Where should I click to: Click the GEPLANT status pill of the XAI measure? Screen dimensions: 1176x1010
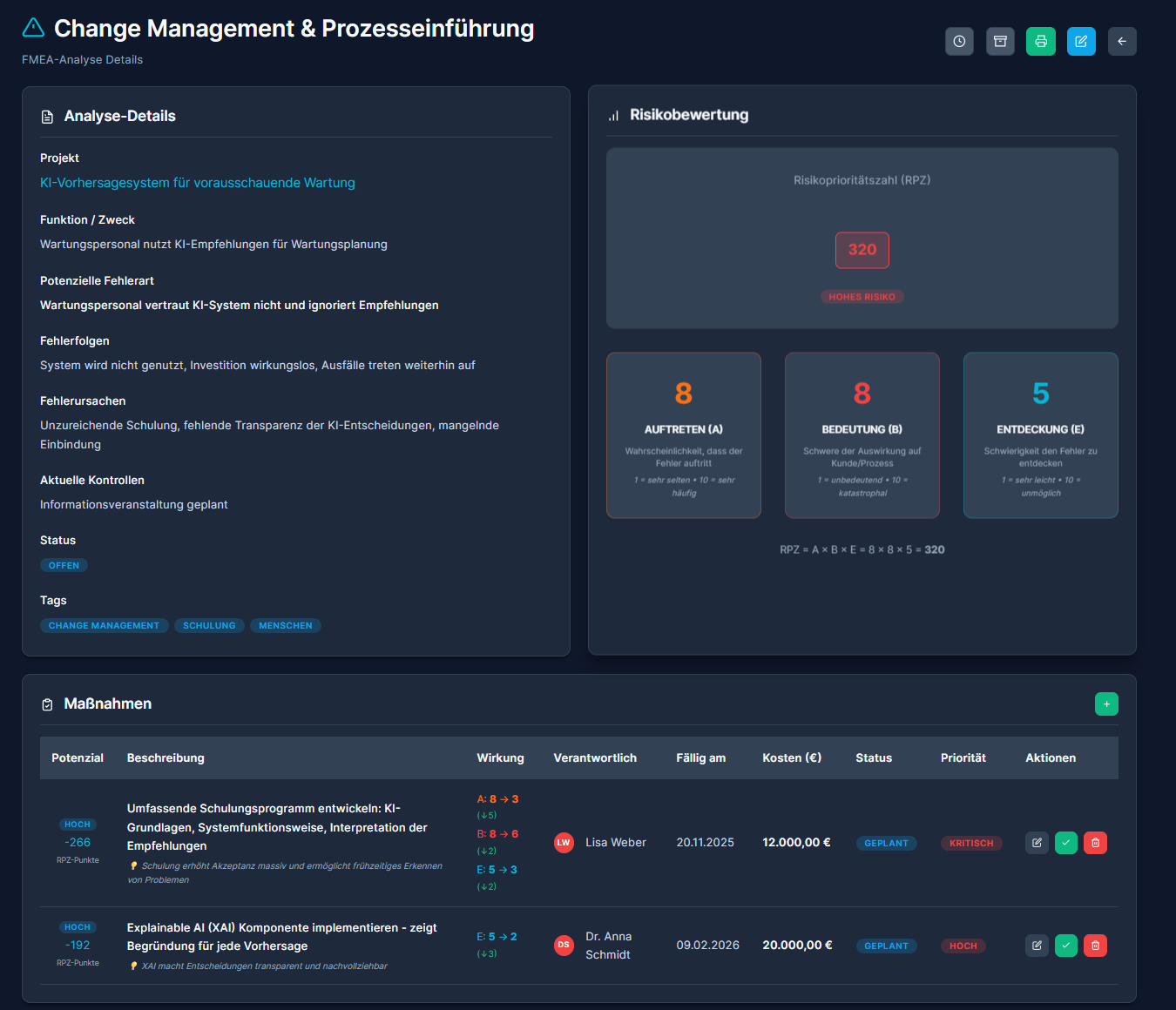click(886, 946)
